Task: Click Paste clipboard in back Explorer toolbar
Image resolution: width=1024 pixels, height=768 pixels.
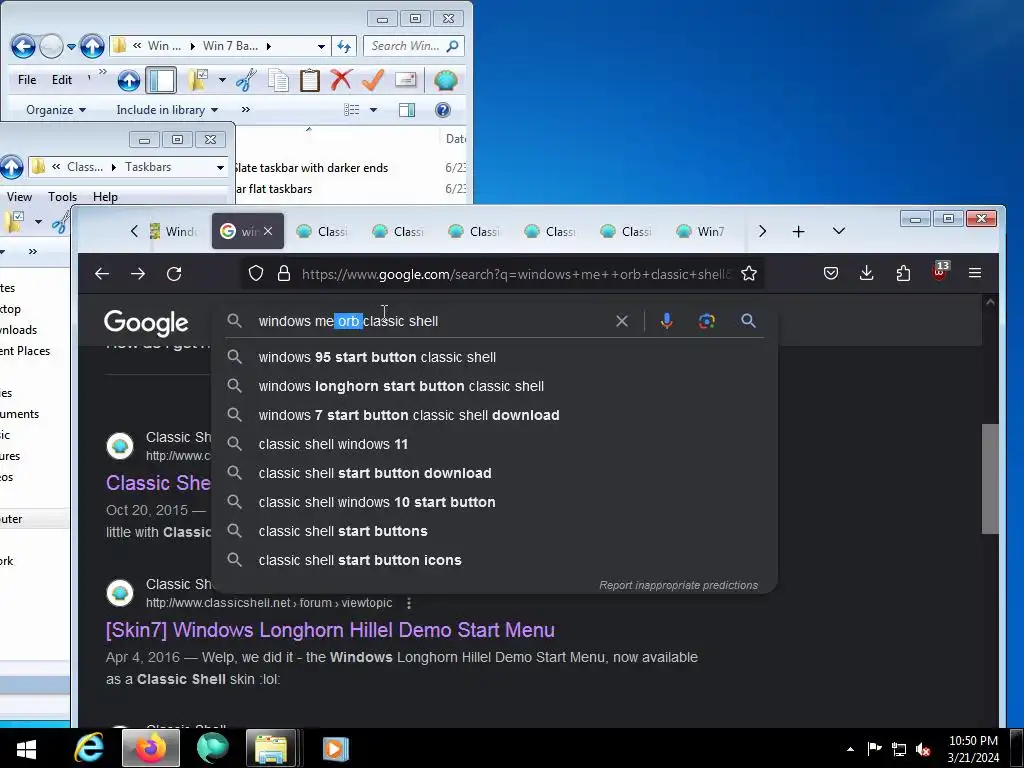Action: coord(310,80)
